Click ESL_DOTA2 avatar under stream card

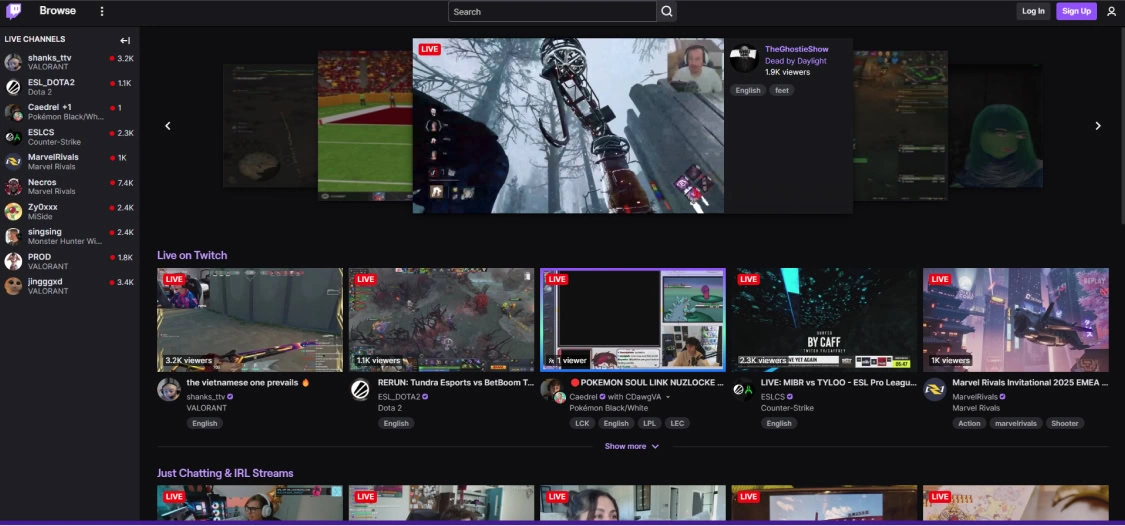[x=360, y=390]
